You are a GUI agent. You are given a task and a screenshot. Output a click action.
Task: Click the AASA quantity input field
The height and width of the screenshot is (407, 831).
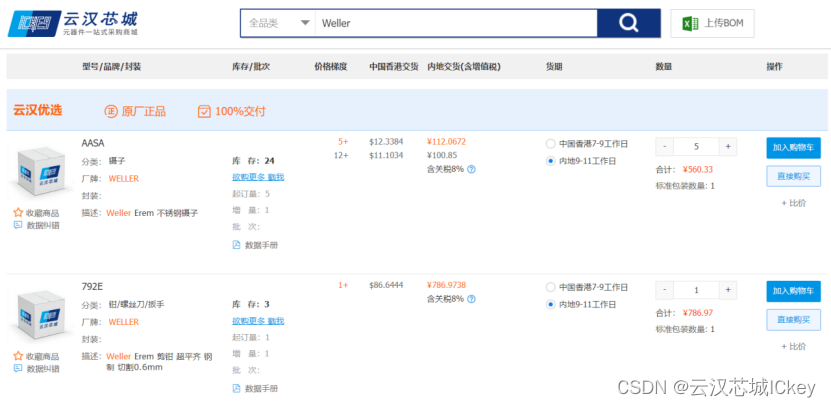click(x=696, y=147)
